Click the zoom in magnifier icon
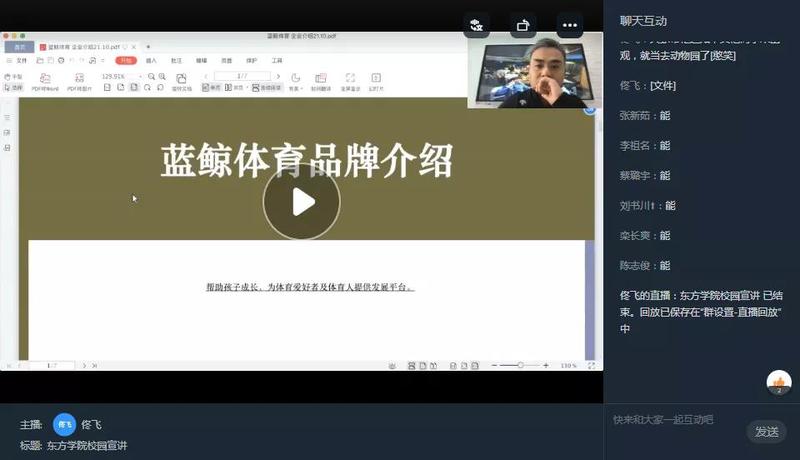This screenshot has width=800, height=460. [162, 76]
